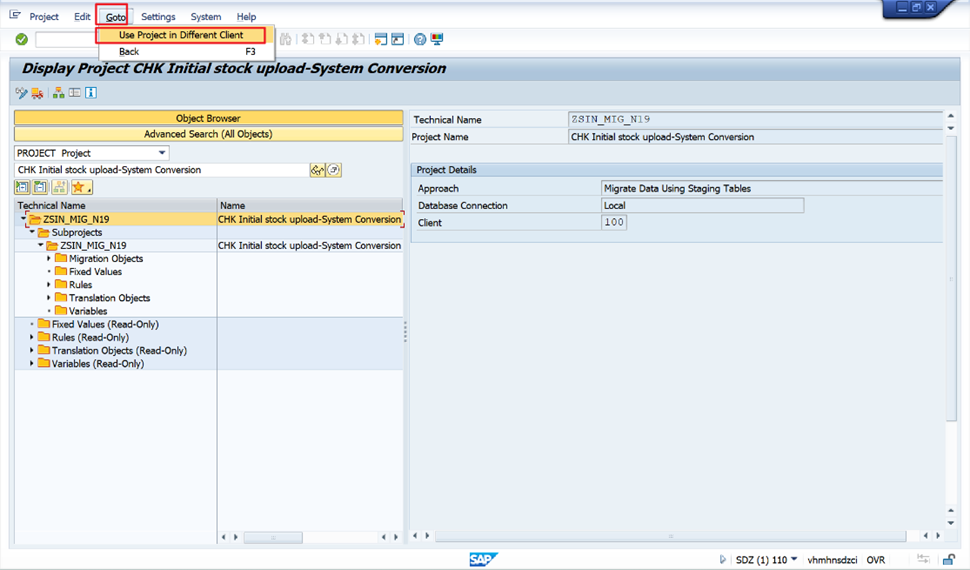Click the blue Information icon
This screenshot has width=970, height=570.
pos(91,93)
